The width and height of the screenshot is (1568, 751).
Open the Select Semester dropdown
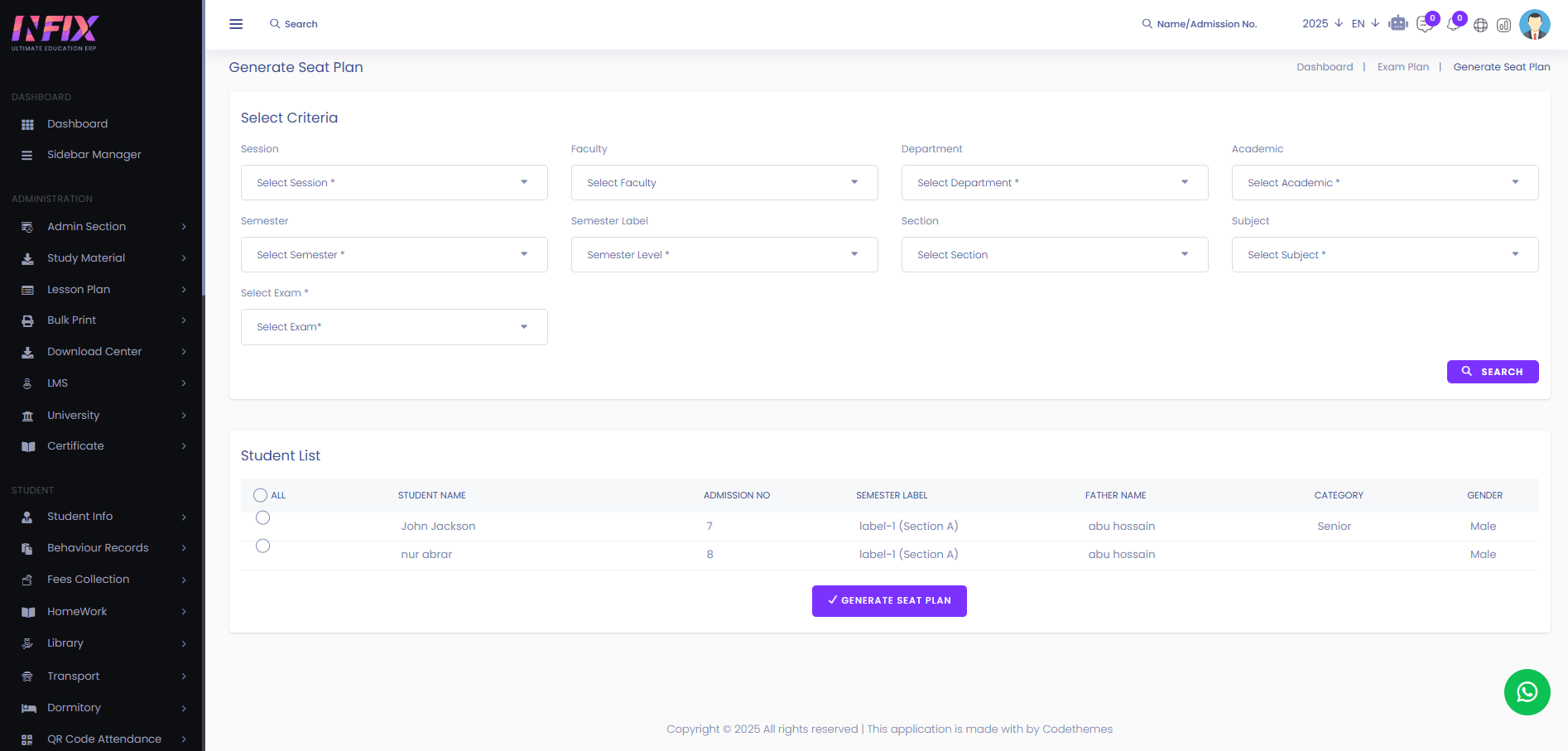point(394,254)
